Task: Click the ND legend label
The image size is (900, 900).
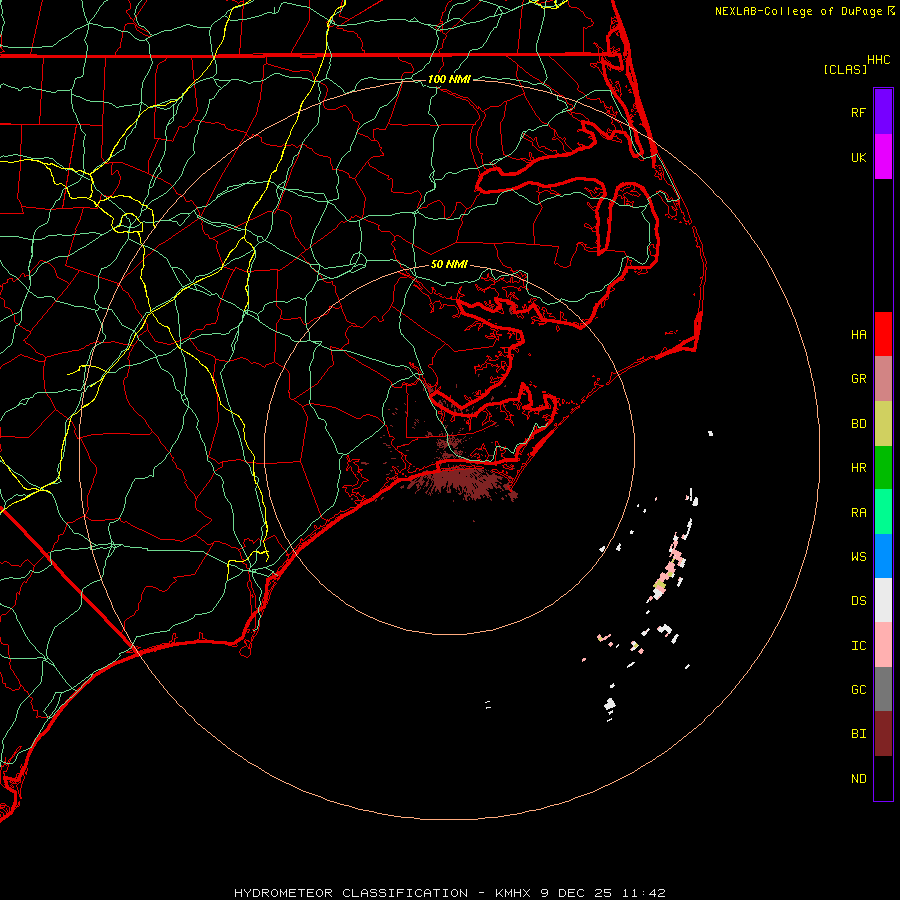Action: [x=859, y=779]
